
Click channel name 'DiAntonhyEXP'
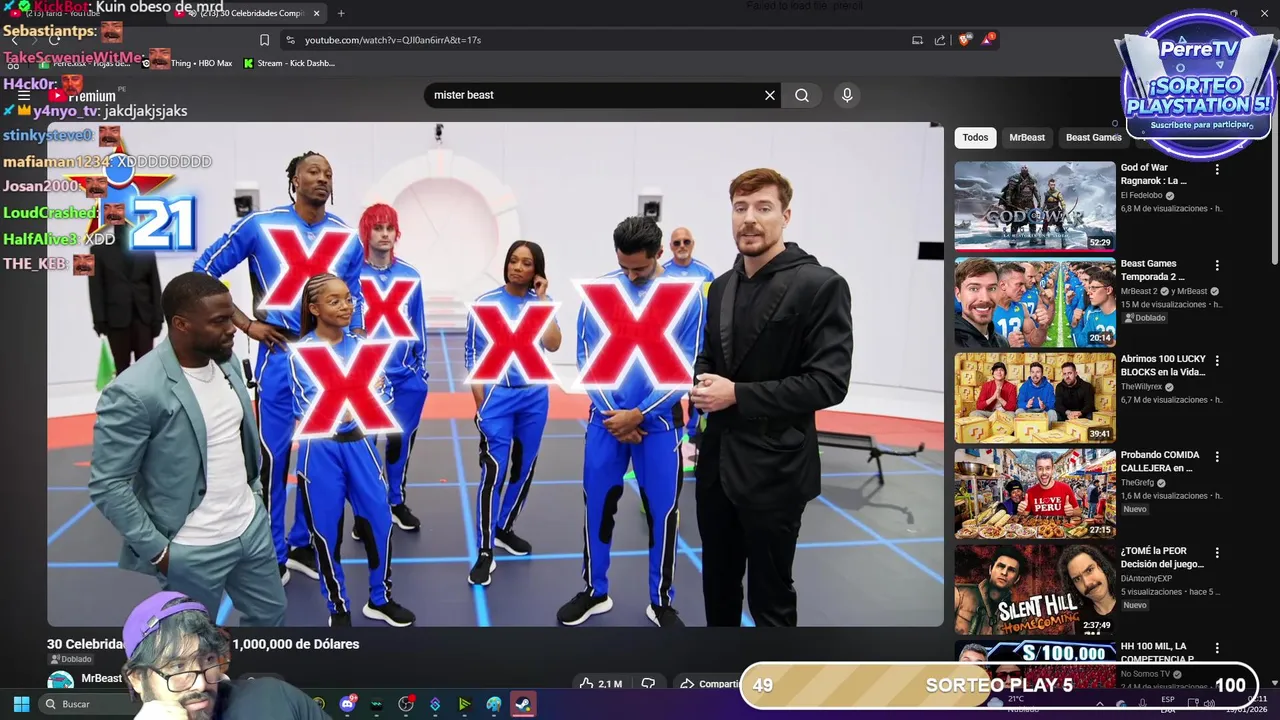1145,578
